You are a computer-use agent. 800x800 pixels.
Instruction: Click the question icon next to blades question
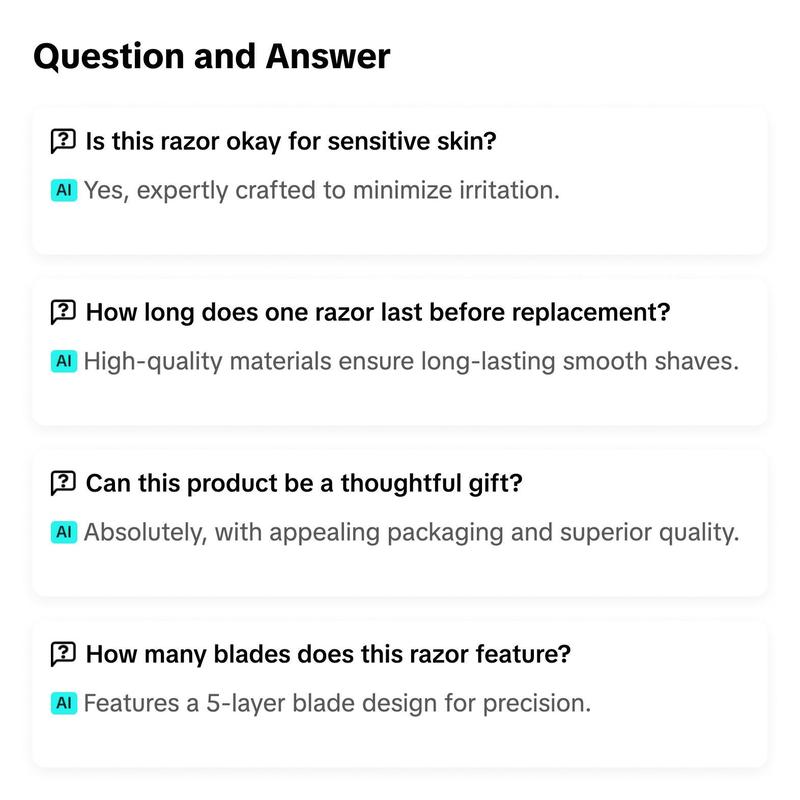[x=63, y=654]
